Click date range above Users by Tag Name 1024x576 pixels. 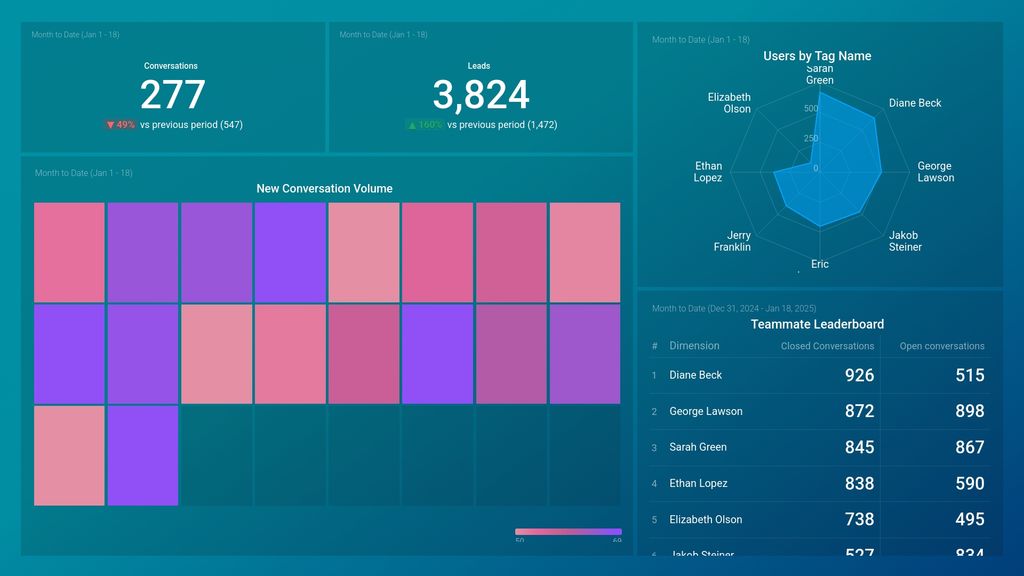pyautogui.click(x=701, y=40)
